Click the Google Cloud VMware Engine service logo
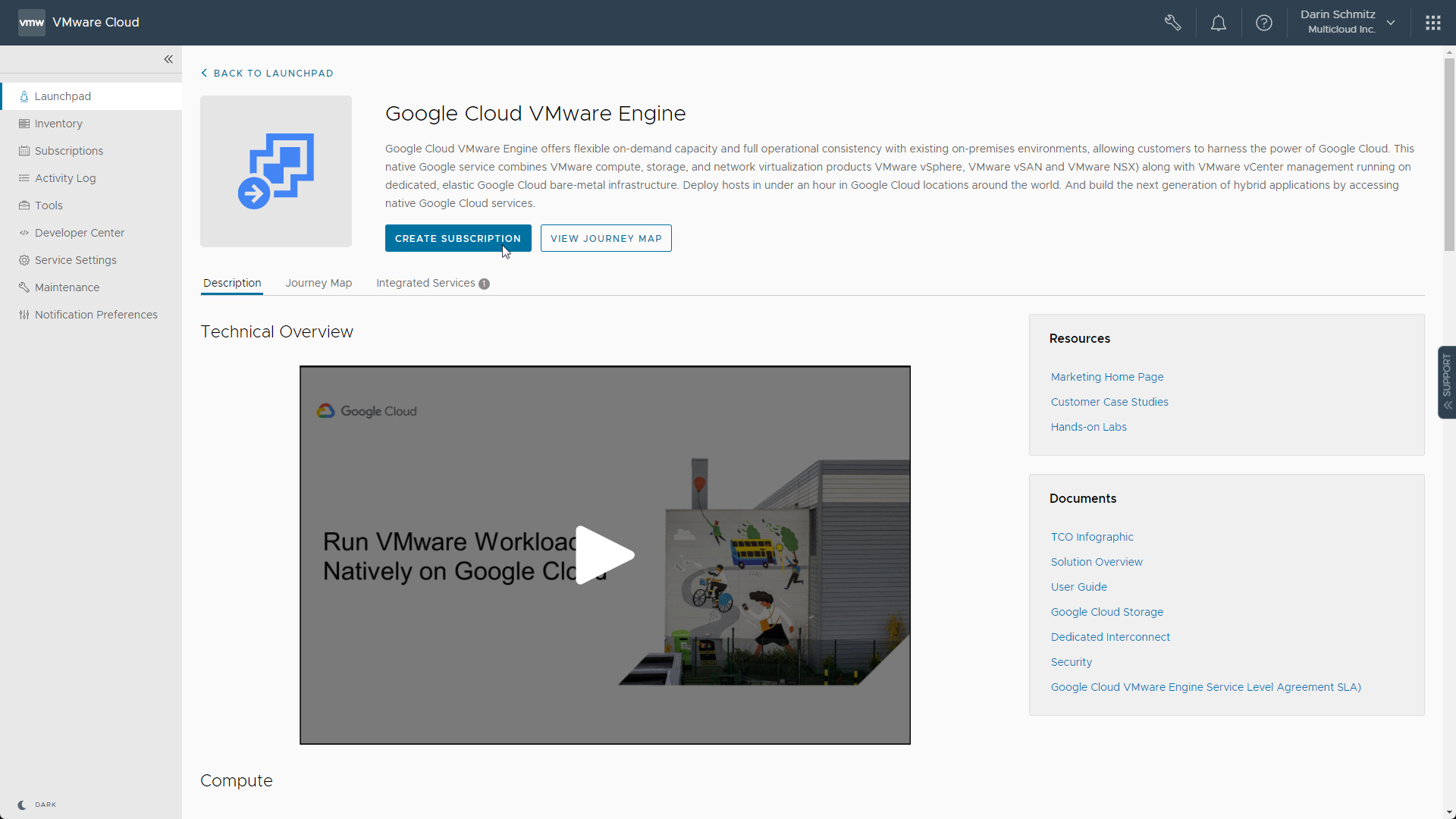The height and width of the screenshot is (819, 1456). coord(276,171)
